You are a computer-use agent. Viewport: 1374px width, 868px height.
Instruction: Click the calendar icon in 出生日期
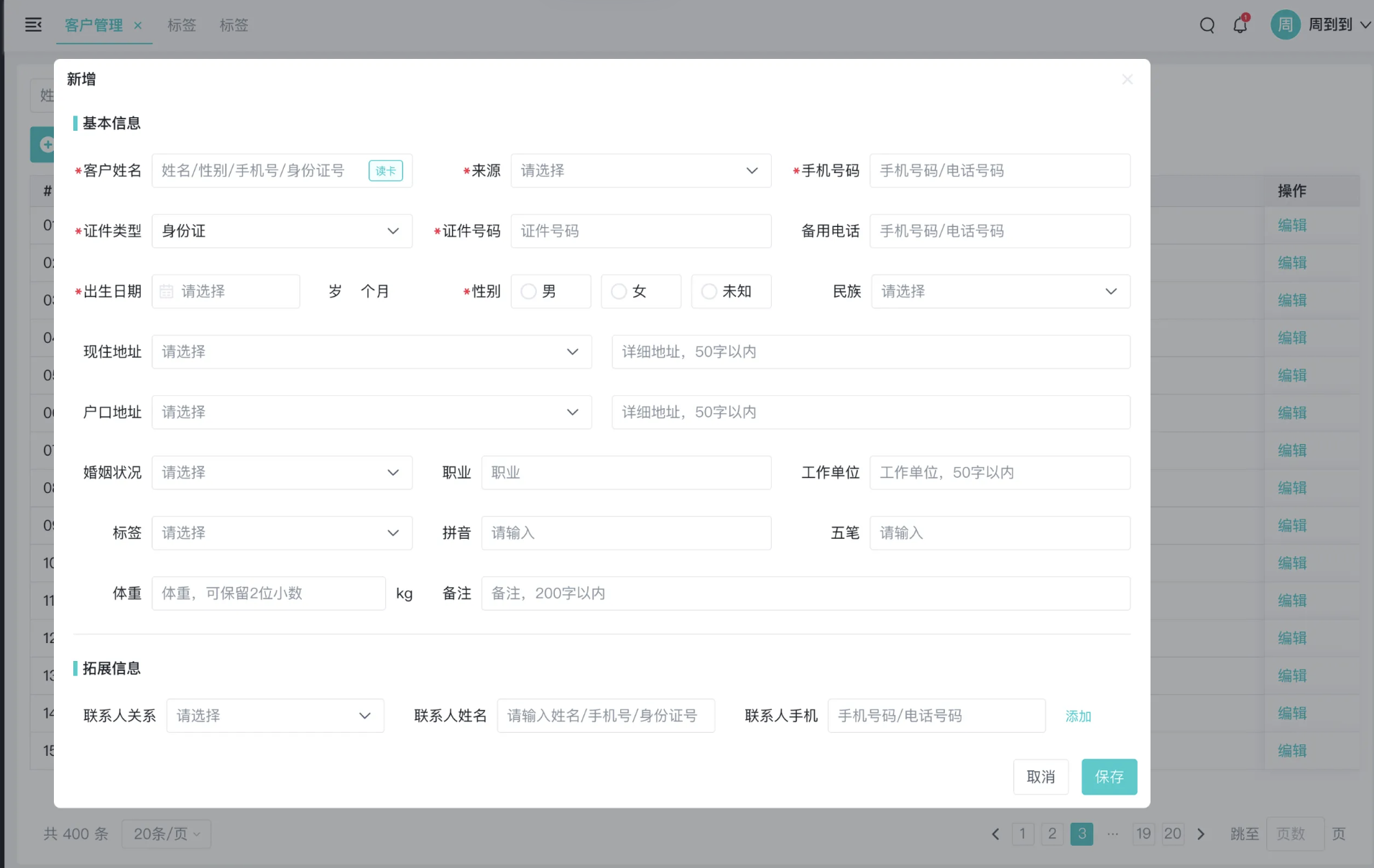coord(167,291)
